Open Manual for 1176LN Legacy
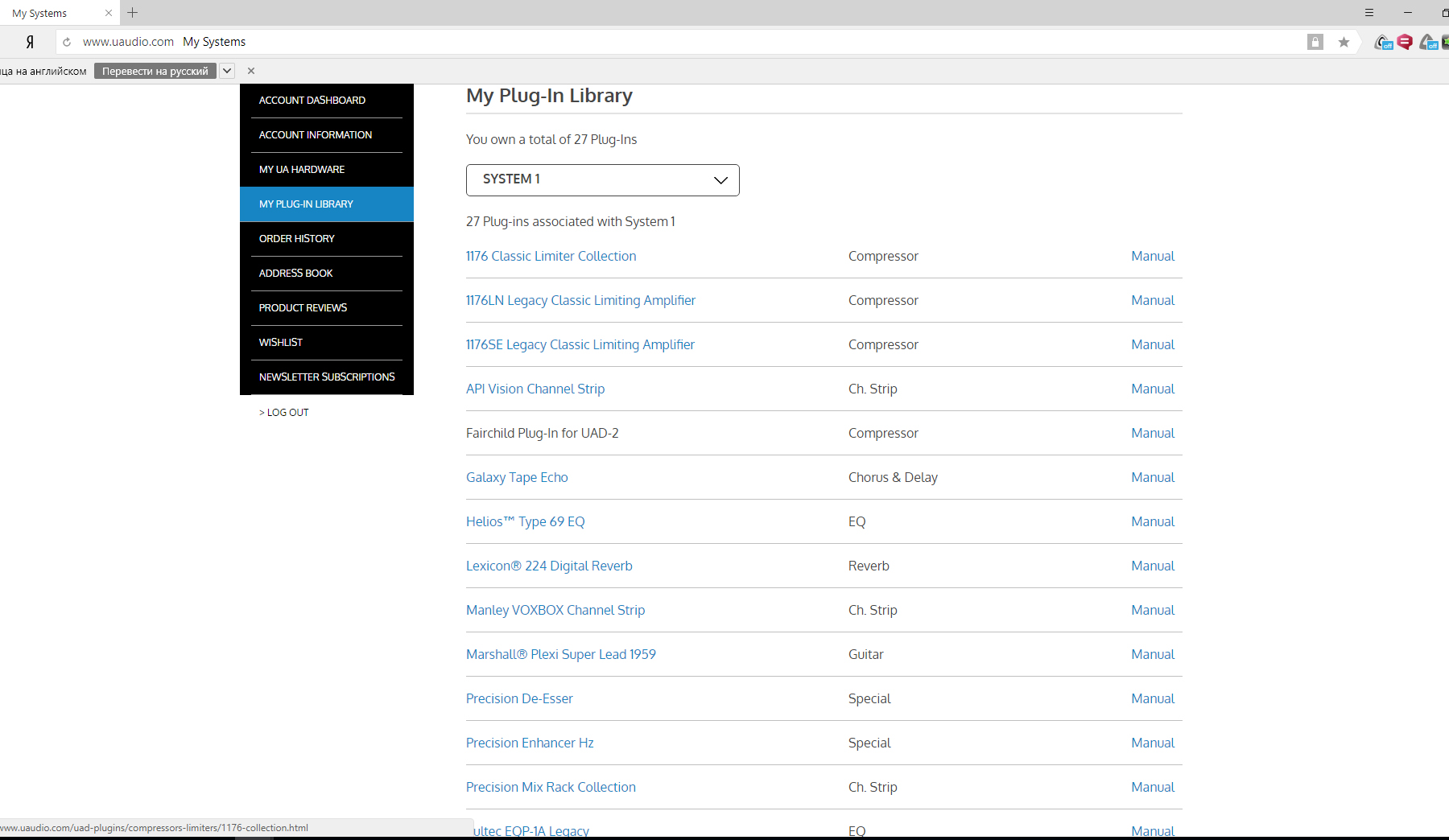The width and height of the screenshot is (1449, 840). (x=1153, y=300)
